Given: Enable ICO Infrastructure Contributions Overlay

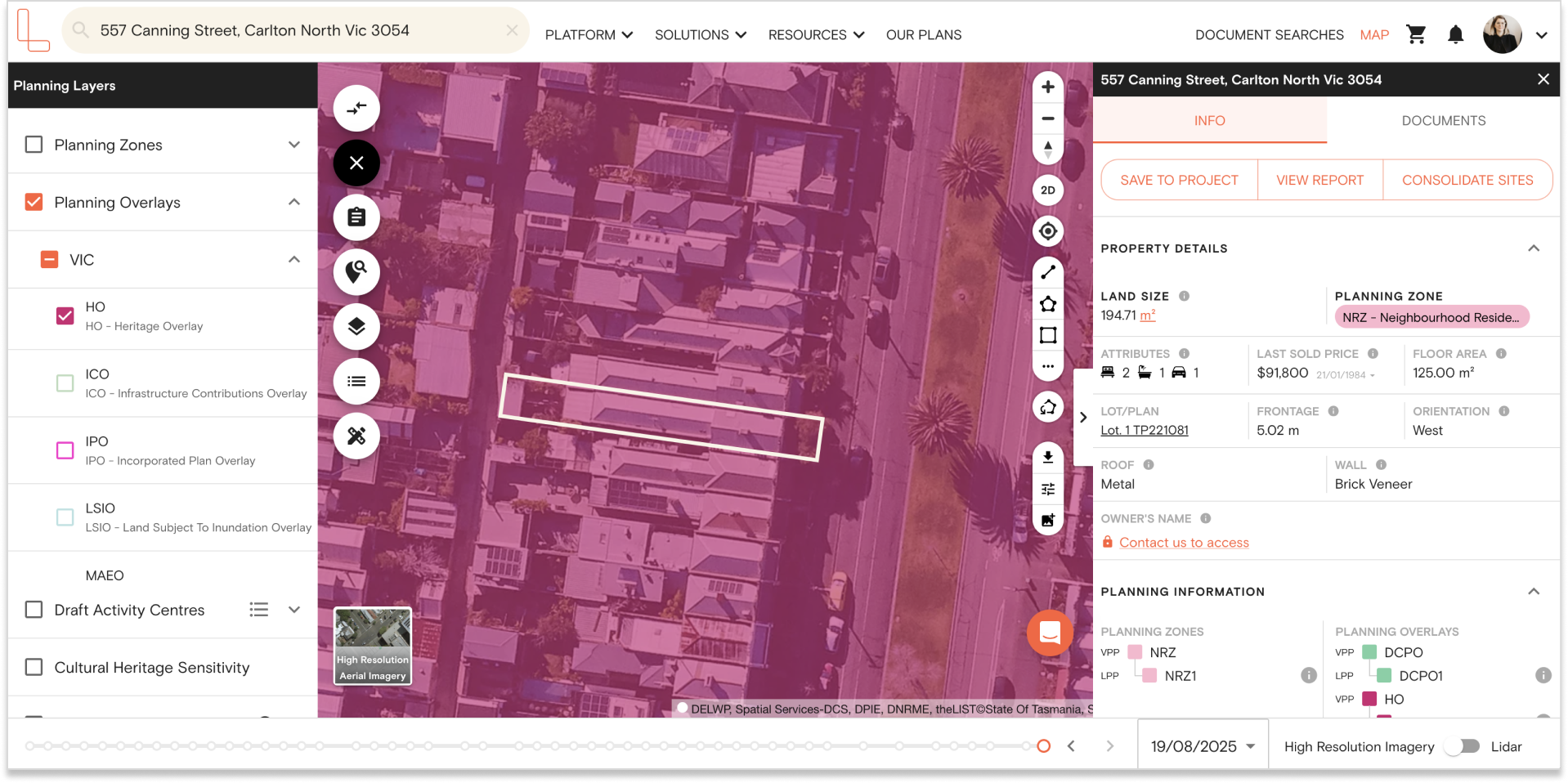Looking at the screenshot, I should click(65, 383).
